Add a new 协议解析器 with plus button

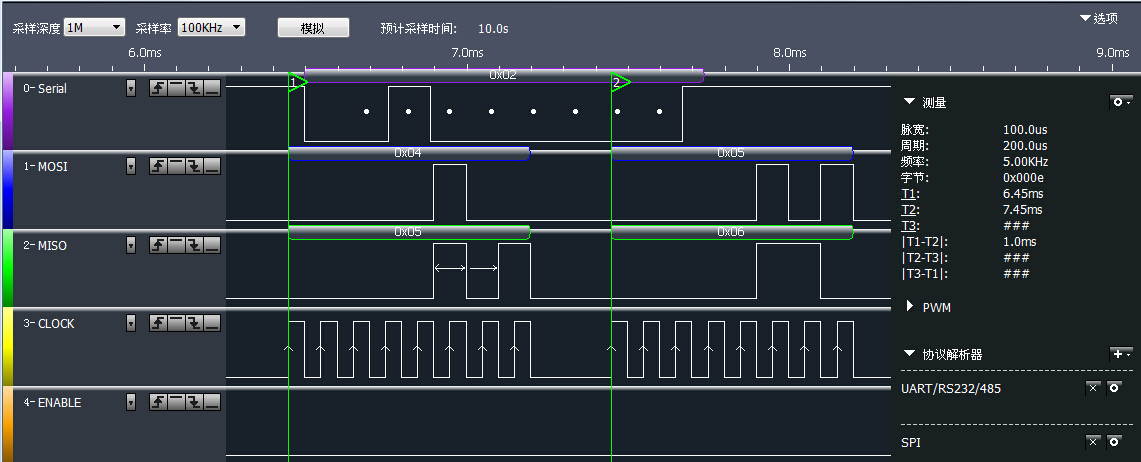coord(1121,354)
